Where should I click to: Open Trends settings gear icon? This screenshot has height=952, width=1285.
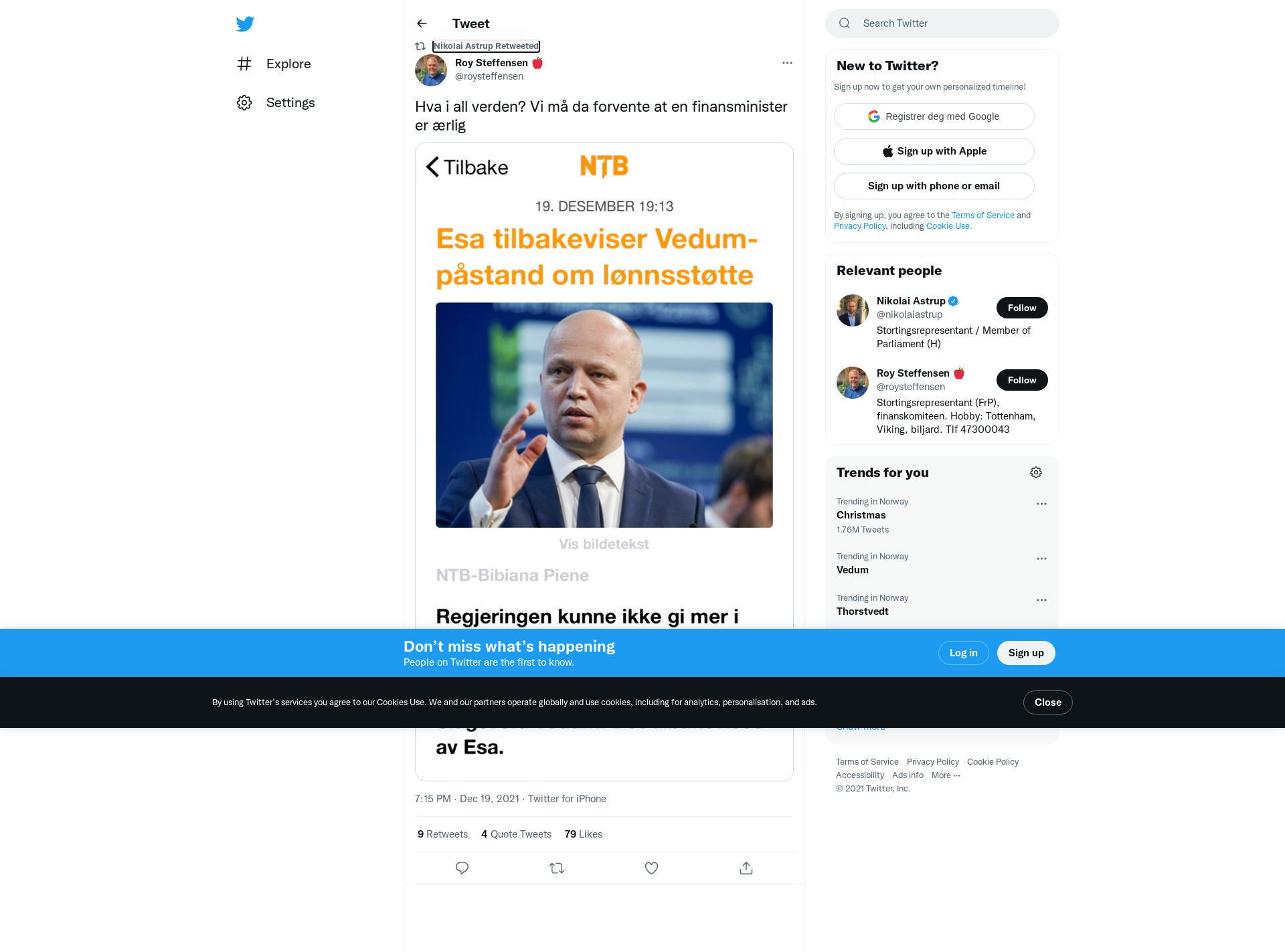1036,472
